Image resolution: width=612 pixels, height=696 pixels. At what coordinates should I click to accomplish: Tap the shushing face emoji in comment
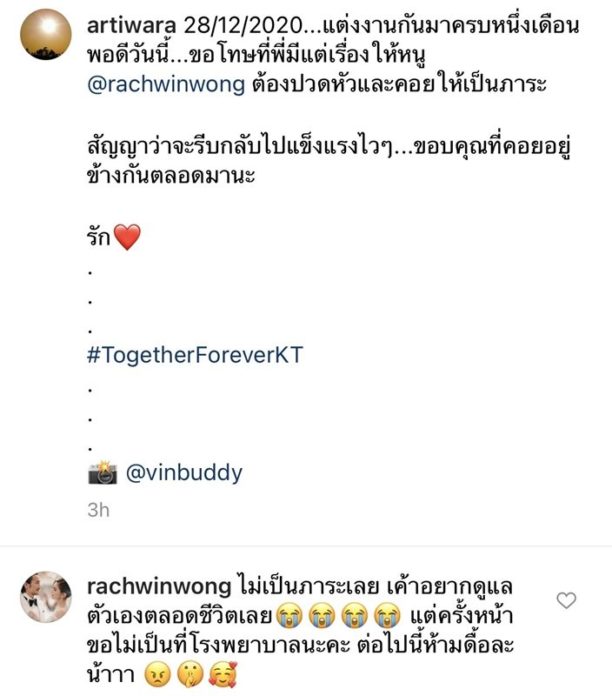[190, 675]
